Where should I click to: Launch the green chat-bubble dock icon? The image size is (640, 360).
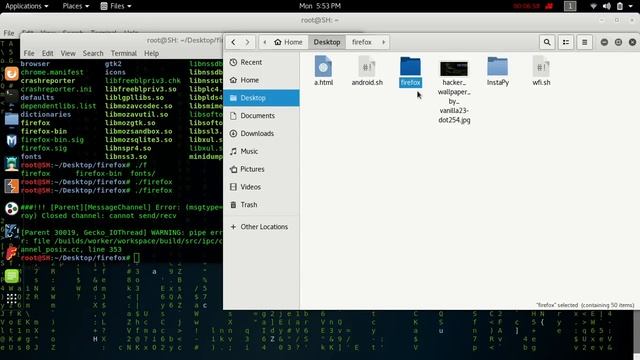tap(11, 276)
